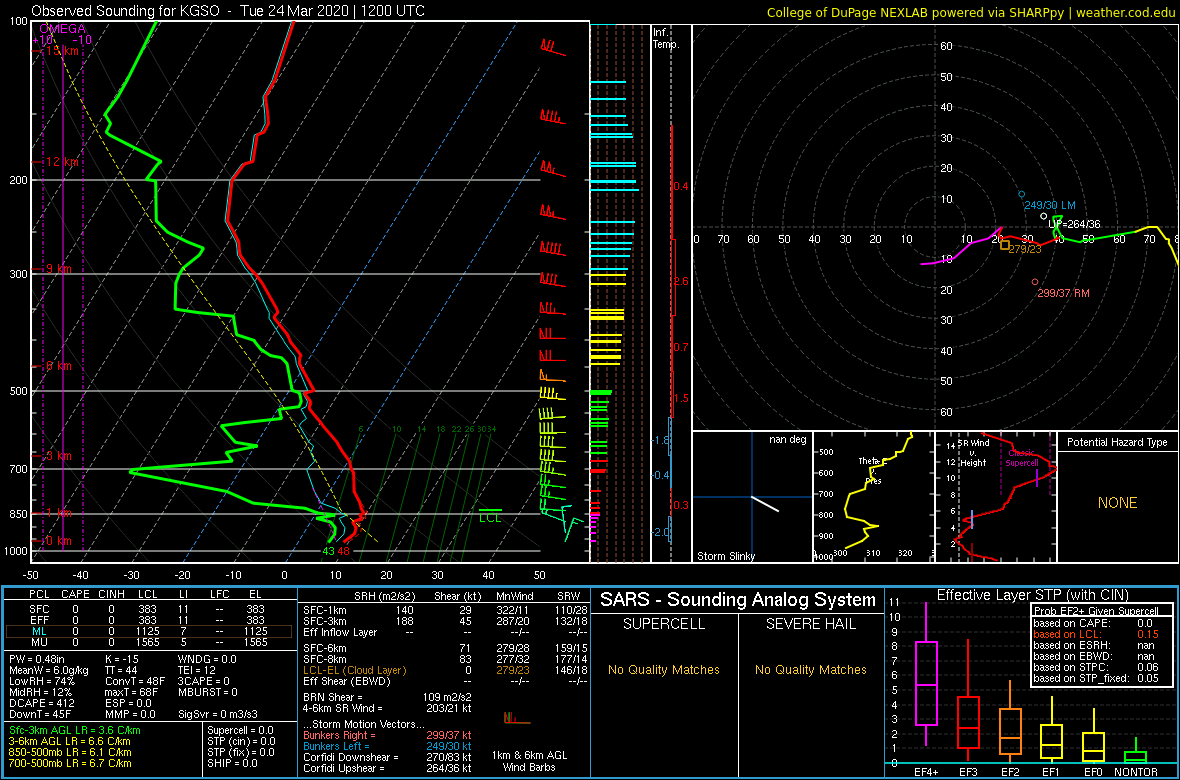The image size is (1180, 780).
Task: Click the 'UP=264/36' hodograph label
Action: [x=1075, y=224]
